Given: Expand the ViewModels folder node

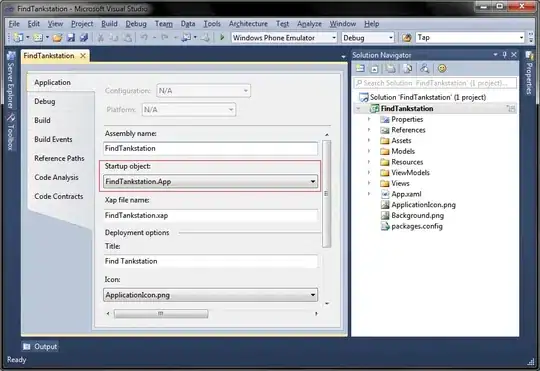Looking at the screenshot, I should tap(369, 172).
